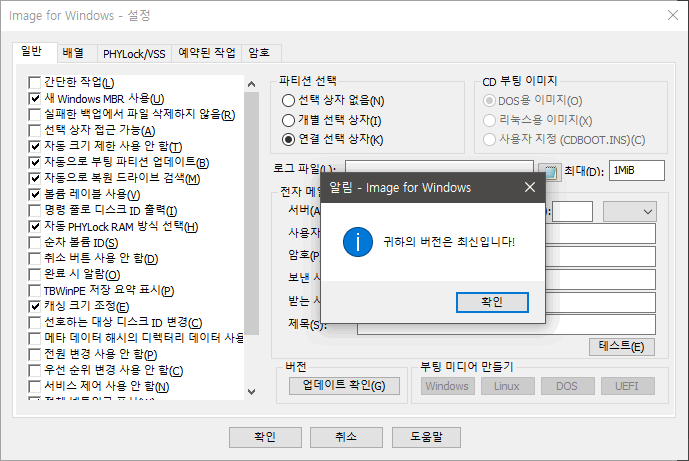The height and width of the screenshot is (461, 689).
Task: Enable 선택 상자 접근 가능(A)
Action: (34, 131)
